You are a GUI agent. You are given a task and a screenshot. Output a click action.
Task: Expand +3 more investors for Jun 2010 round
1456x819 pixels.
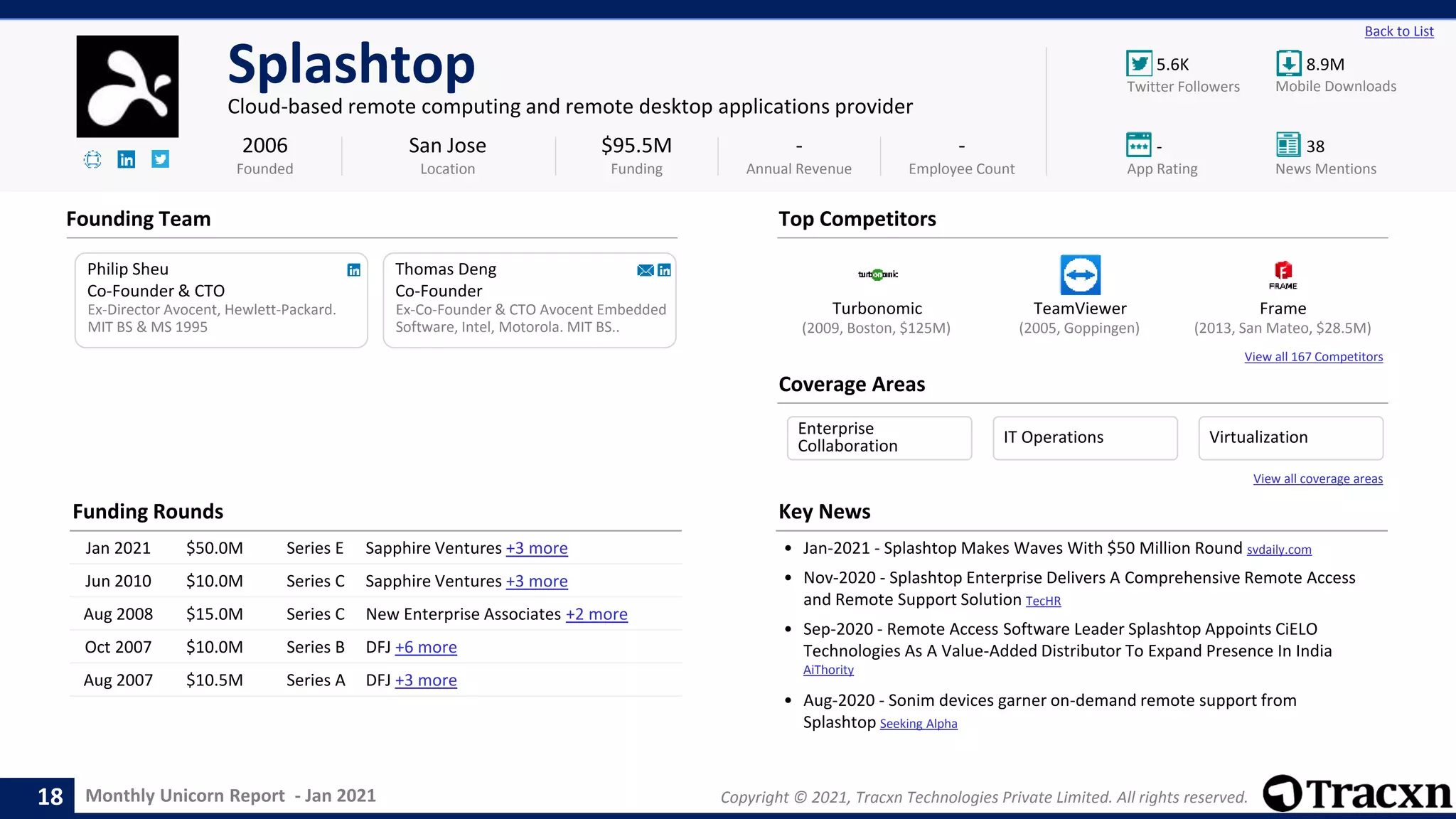click(x=537, y=582)
